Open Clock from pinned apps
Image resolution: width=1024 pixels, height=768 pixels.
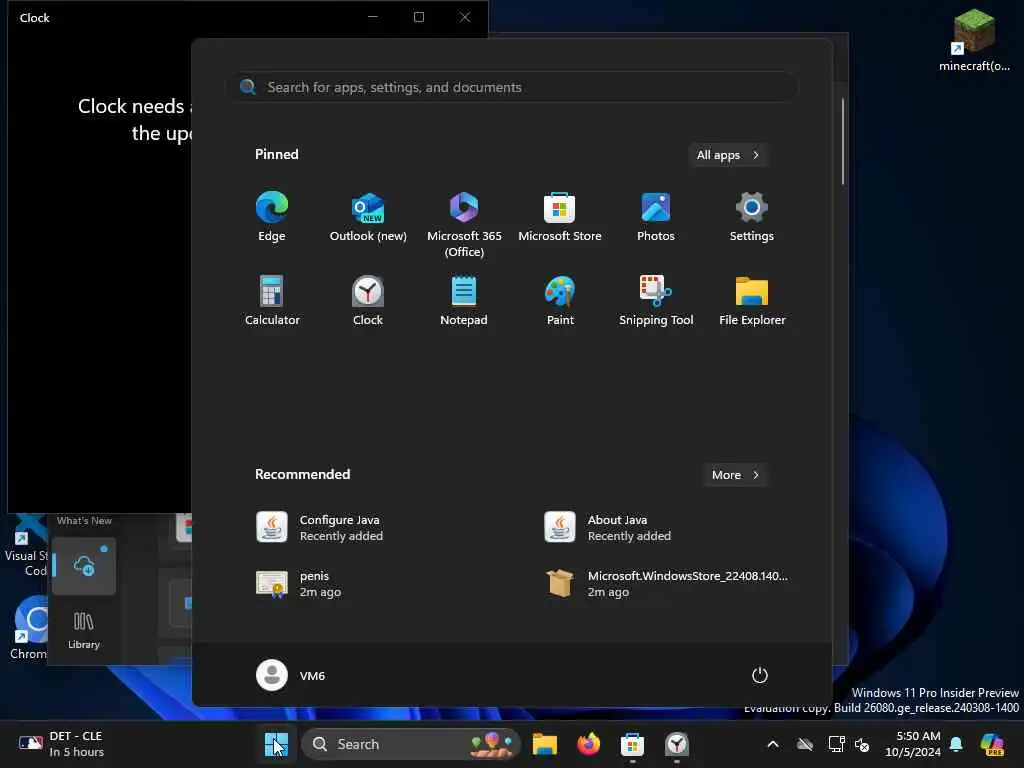click(368, 301)
